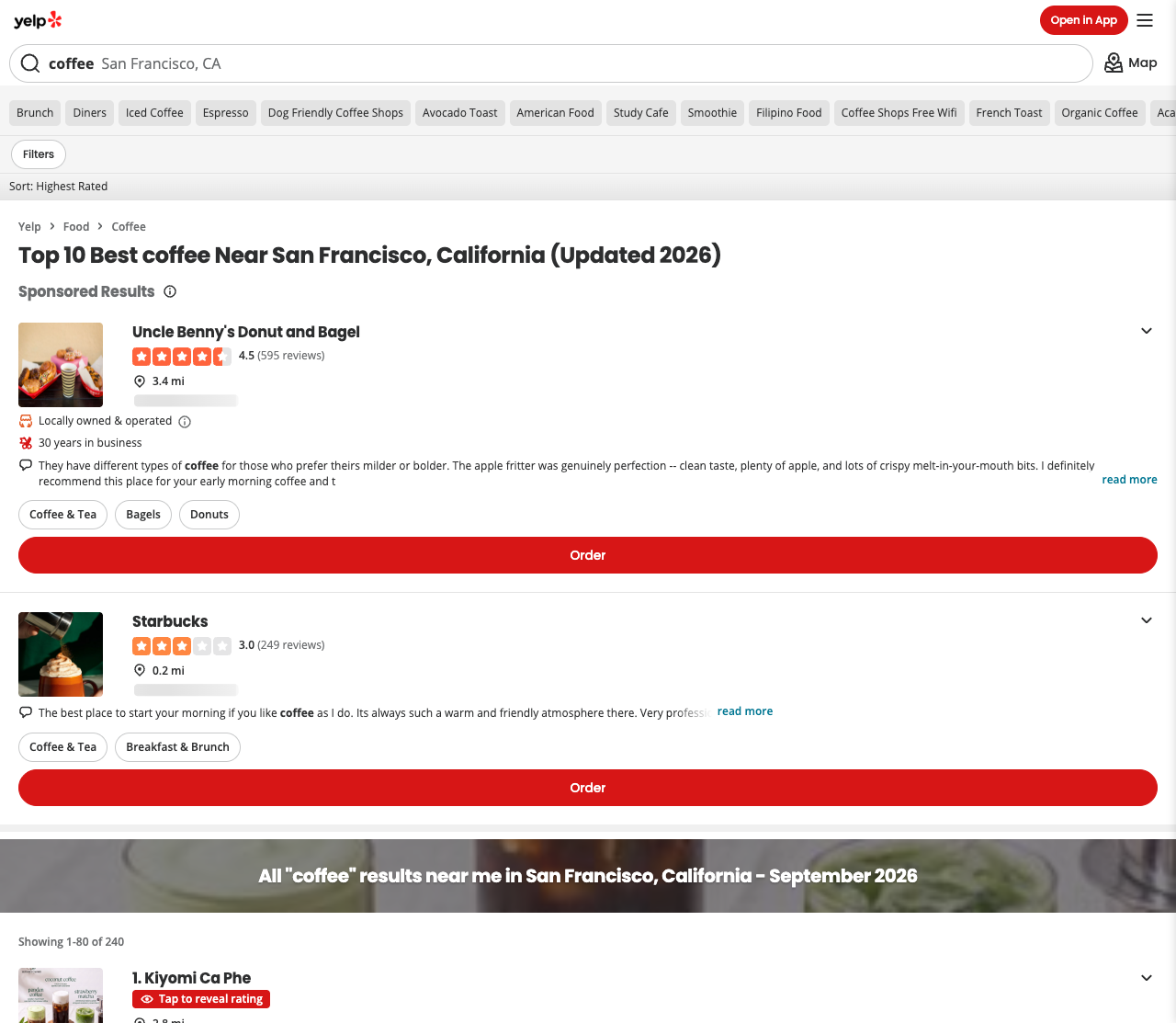Viewport: 1176px width, 1023px height.
Task: Click Order button for Starbucks
Action: 588,788
